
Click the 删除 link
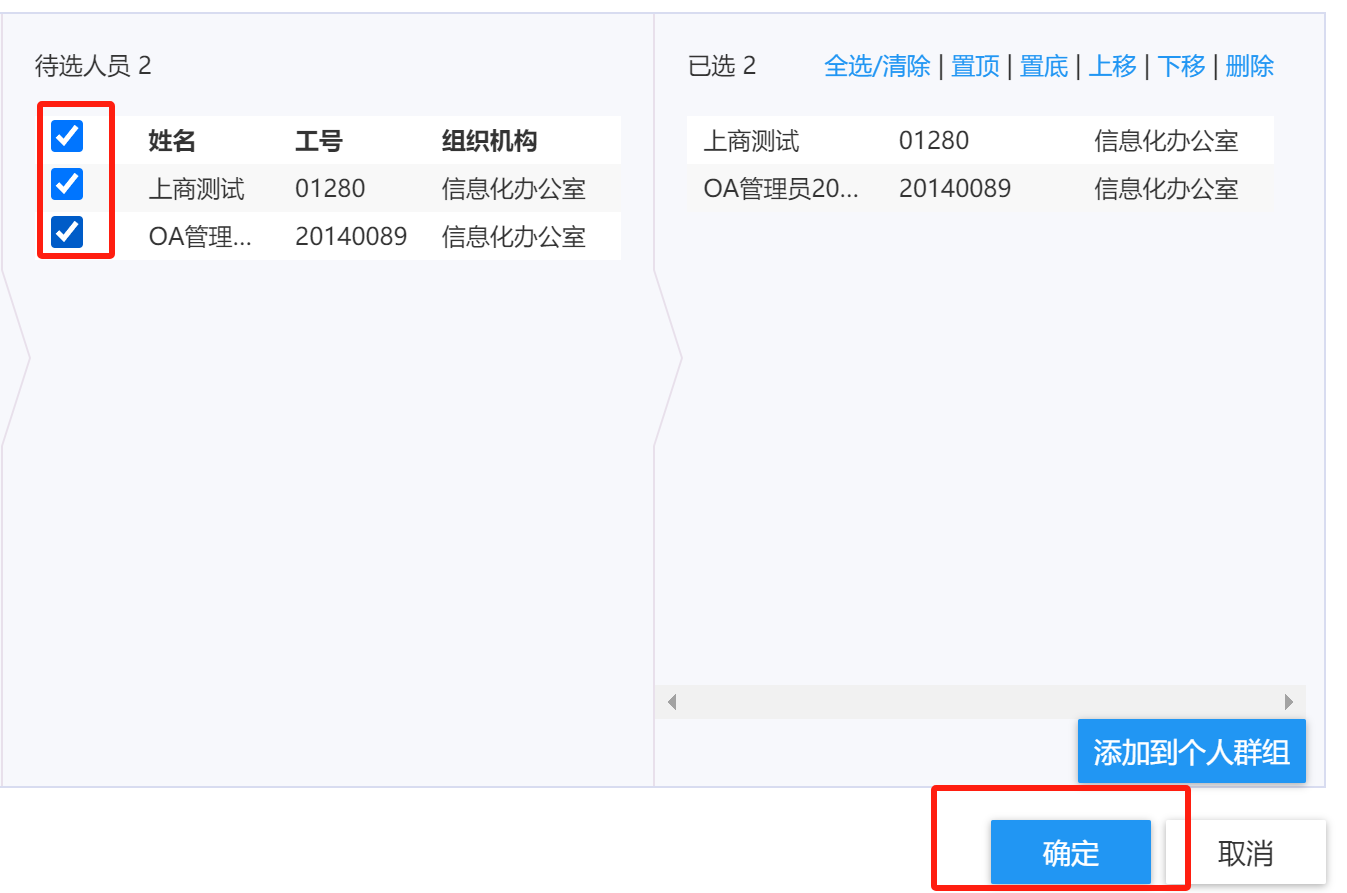point(1249,66)
